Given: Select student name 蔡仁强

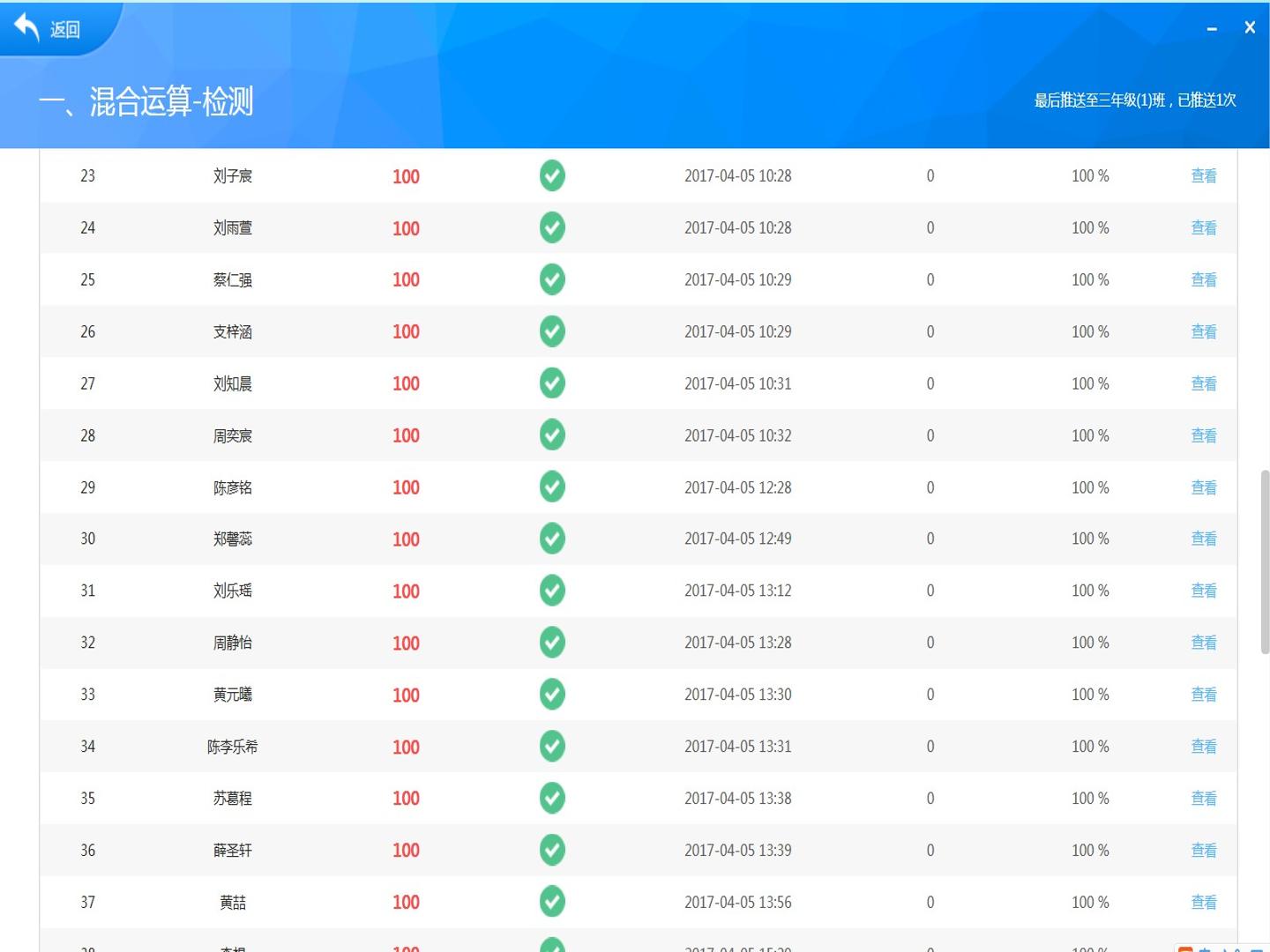Looking at the screenshot, I should 233,280.
